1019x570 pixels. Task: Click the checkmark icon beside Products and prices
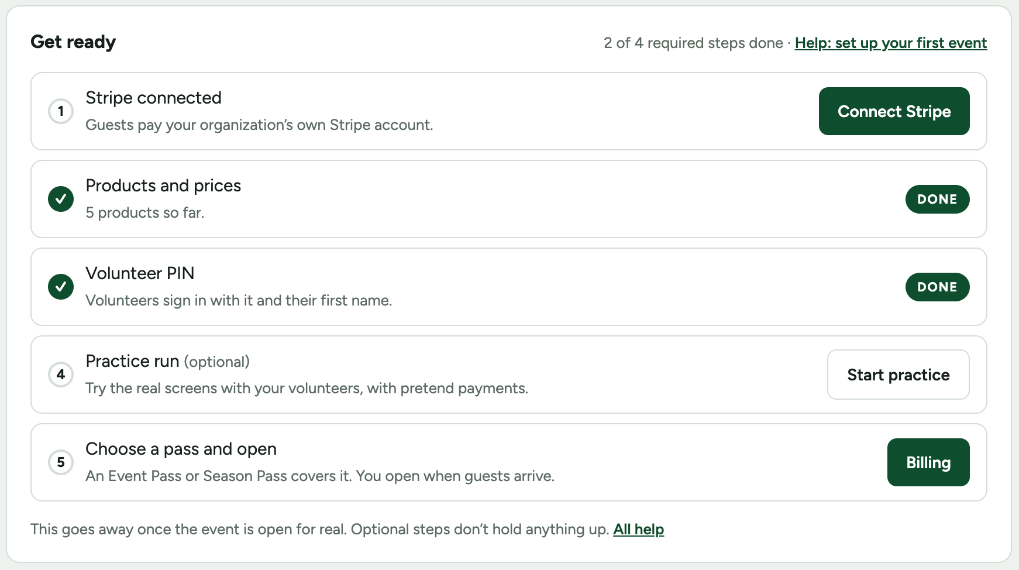point(60,199)
